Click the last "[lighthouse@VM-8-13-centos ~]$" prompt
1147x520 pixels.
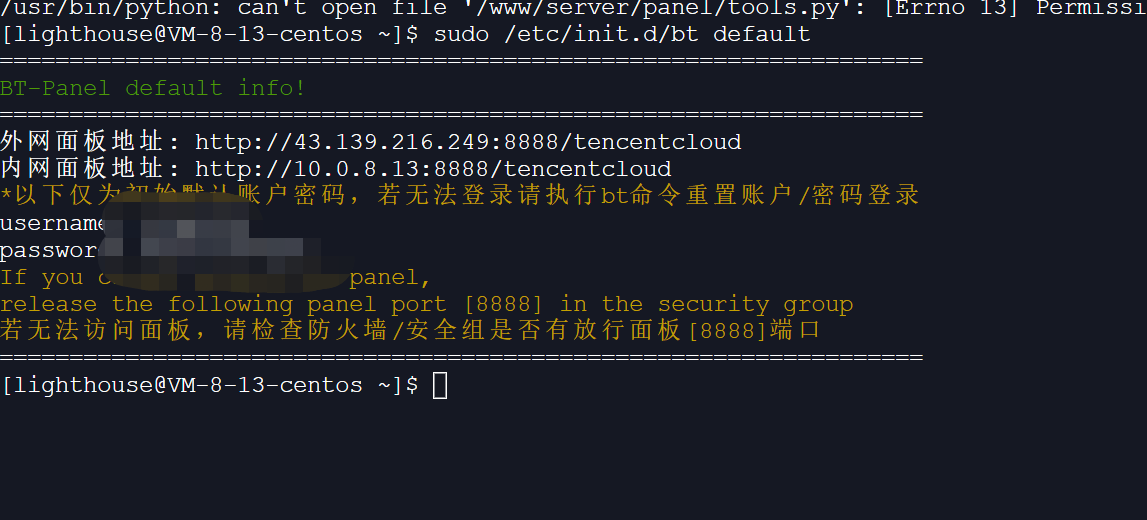[x=210, y=385]
